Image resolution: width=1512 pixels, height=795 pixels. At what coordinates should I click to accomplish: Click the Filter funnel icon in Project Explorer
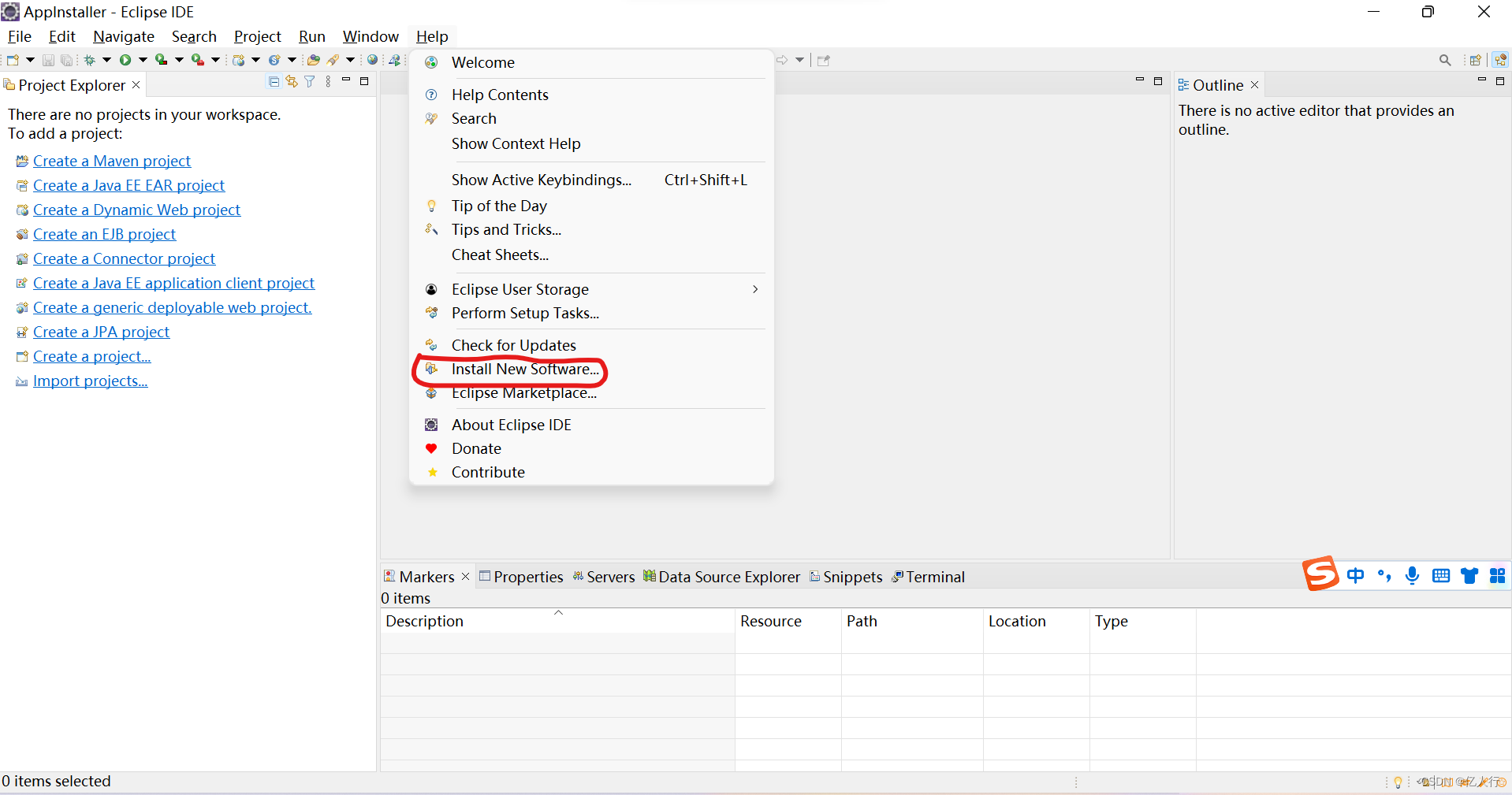(x=309, y=81)
